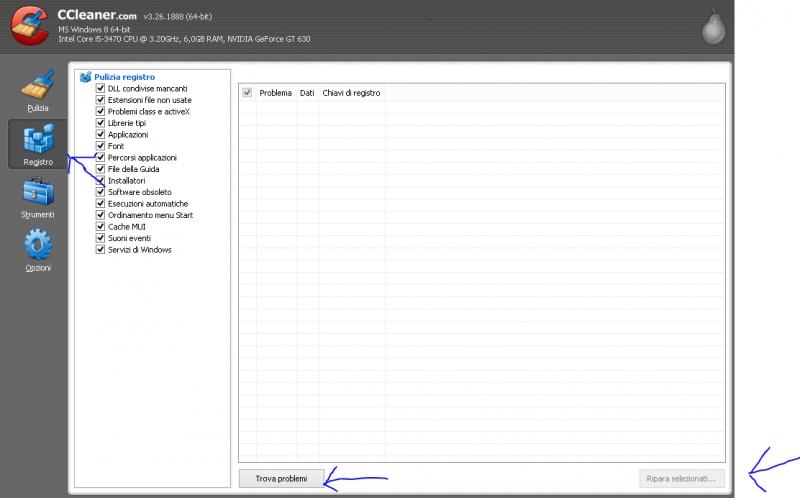Uncheck DLL condivise mancanti
800x498 pixels.
[x=100, y=89]
